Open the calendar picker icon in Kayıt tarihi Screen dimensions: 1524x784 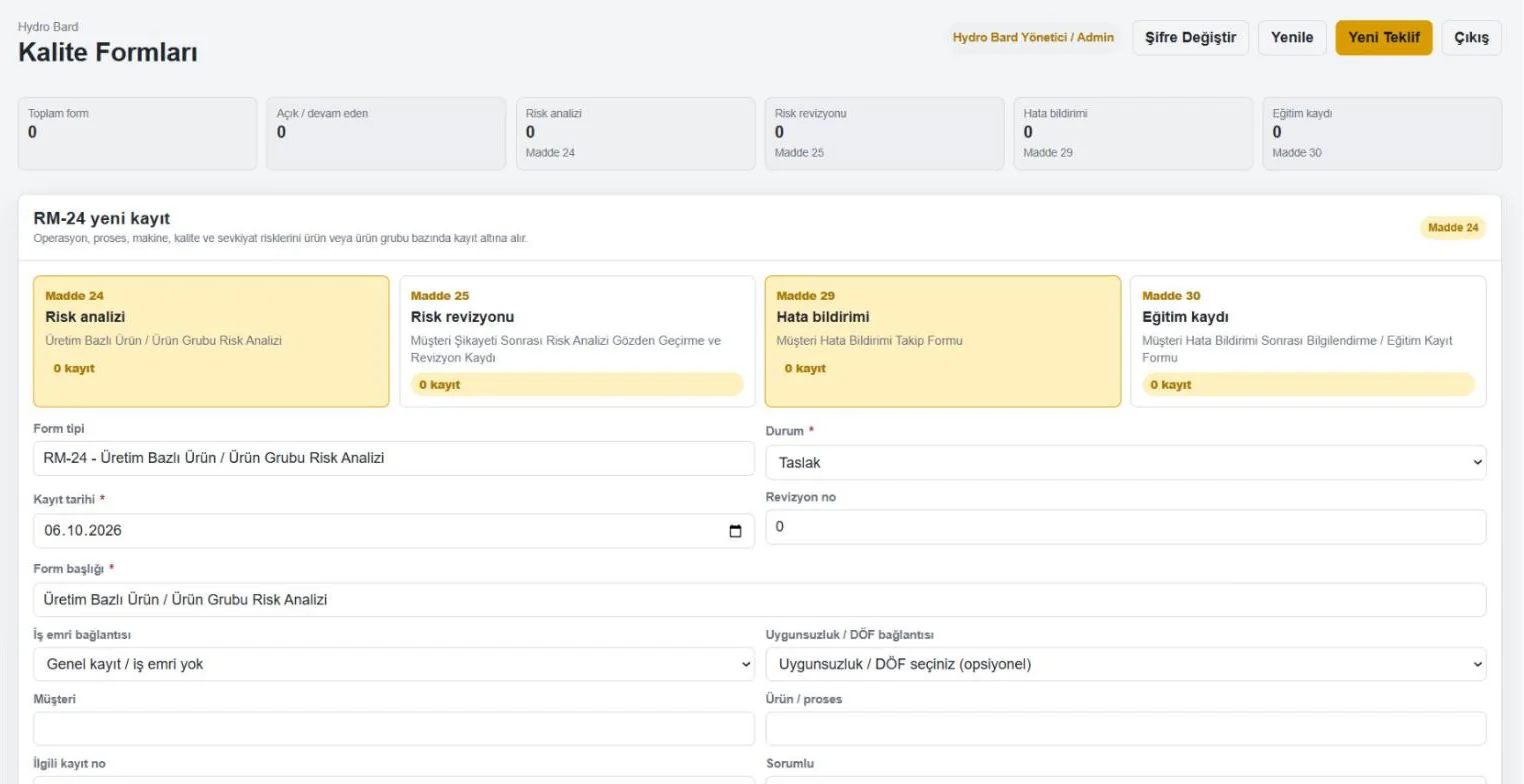point(736,531)
